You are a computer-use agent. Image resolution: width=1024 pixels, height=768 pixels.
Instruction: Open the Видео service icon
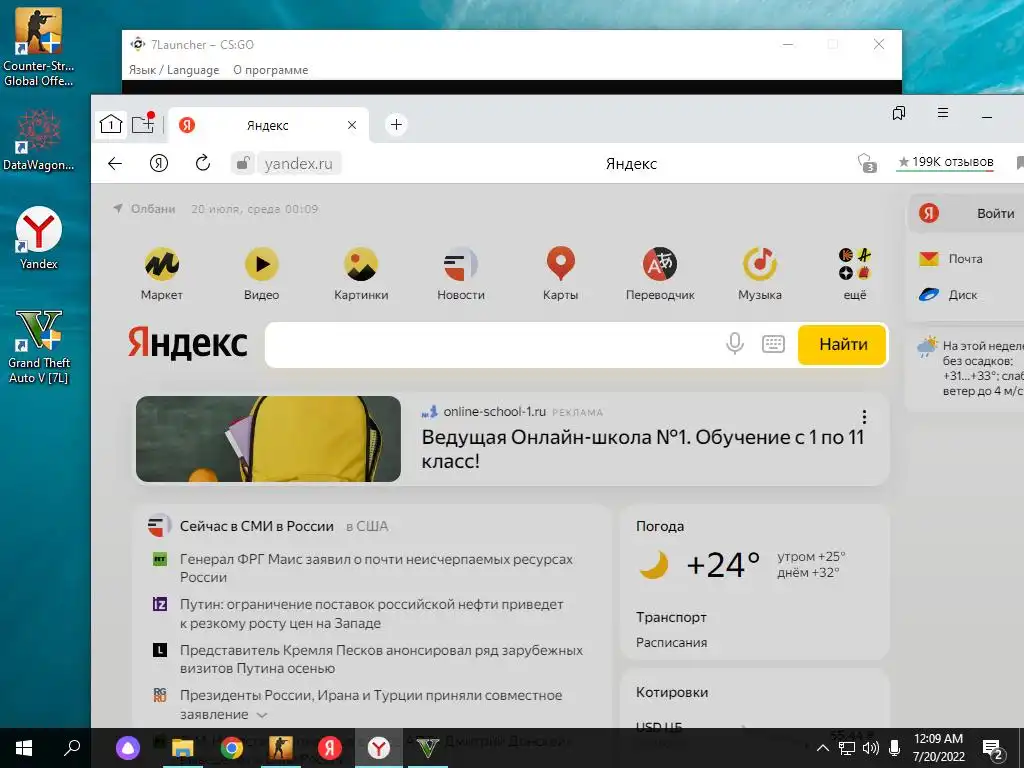[x=261, y=264]
